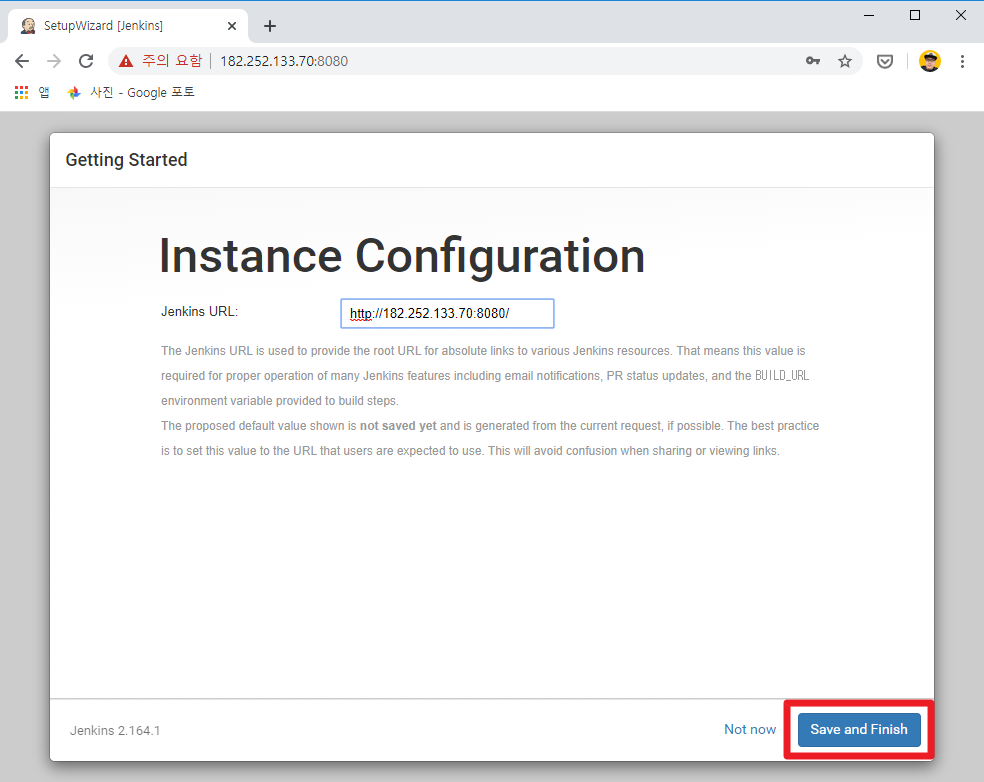
Task: Open a new browser tab
Action: [269, 26]
